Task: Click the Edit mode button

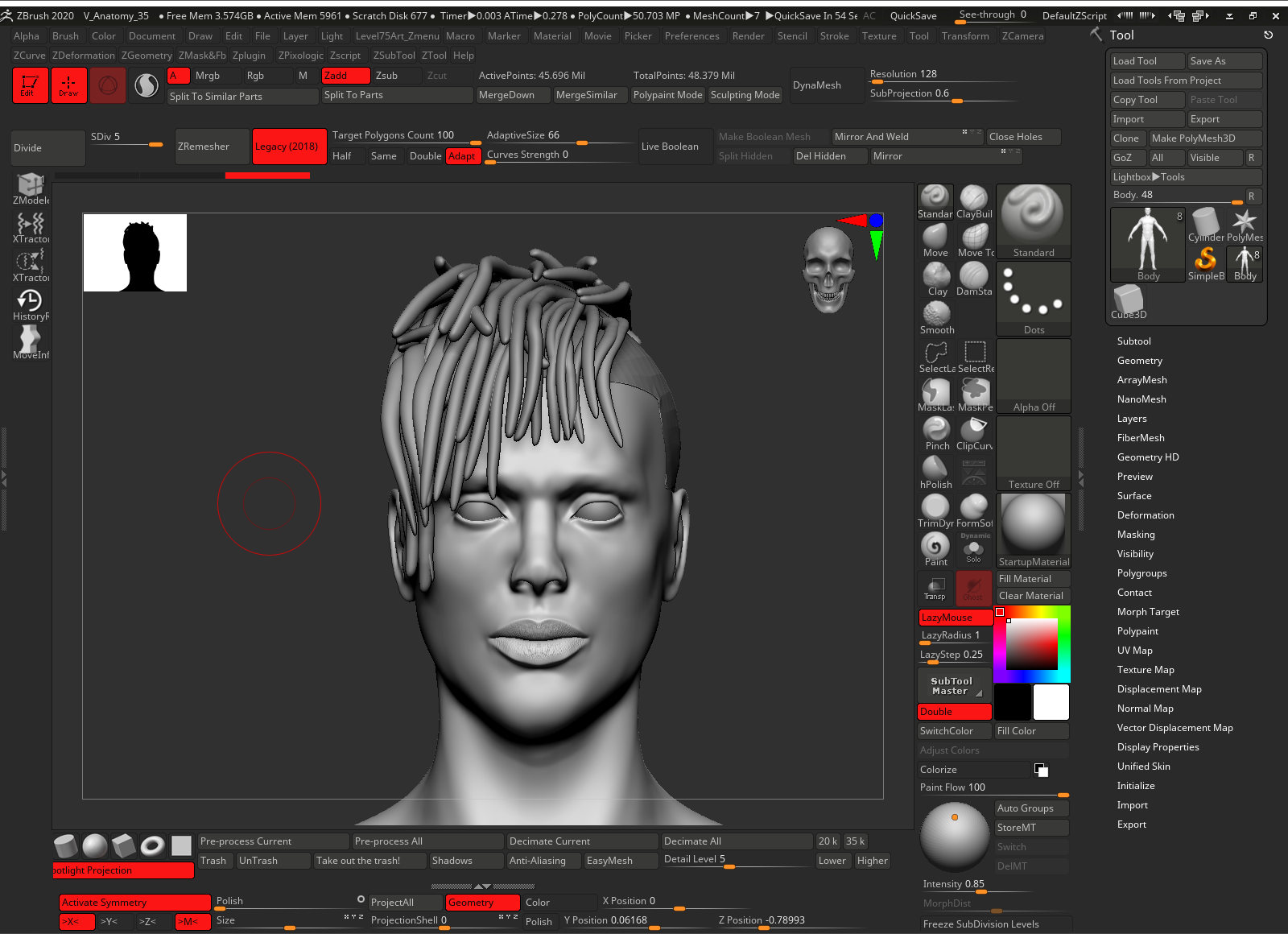Action: [x=30, y=85]
